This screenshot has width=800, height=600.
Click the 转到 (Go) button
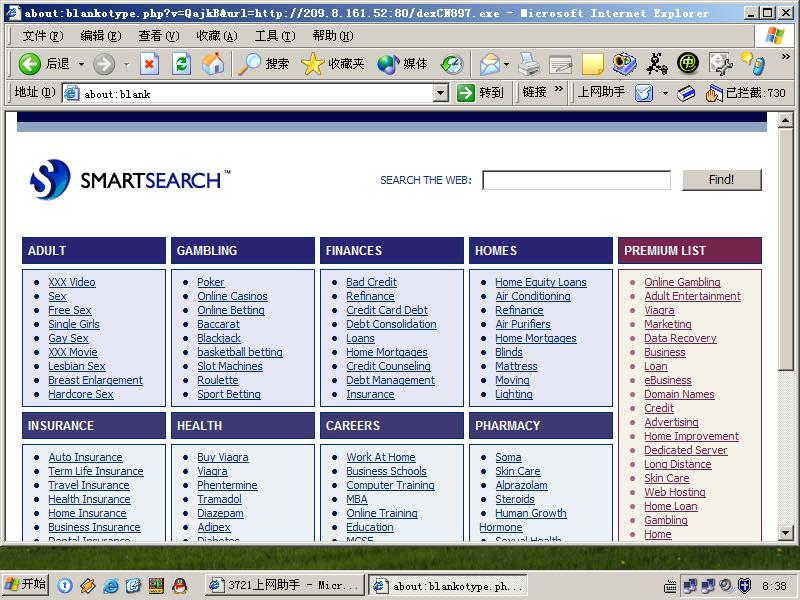480,93
